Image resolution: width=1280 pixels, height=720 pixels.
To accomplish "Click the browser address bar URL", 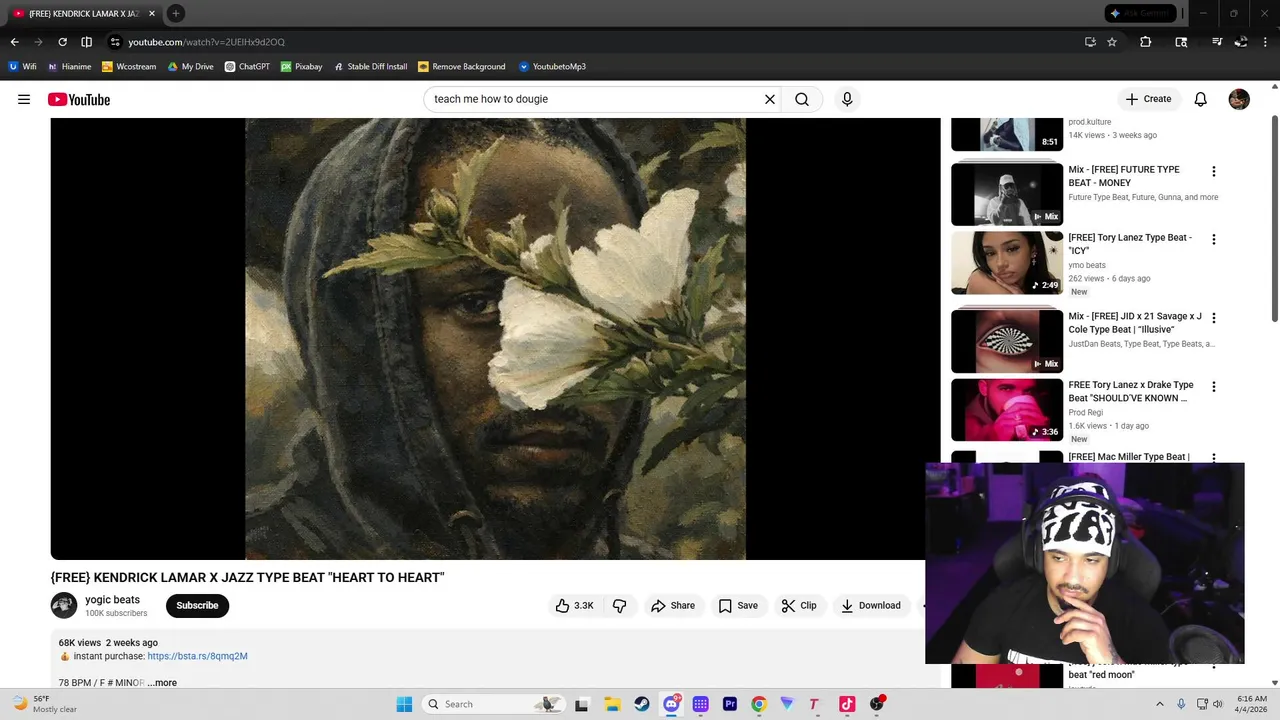I will point(206,42).
